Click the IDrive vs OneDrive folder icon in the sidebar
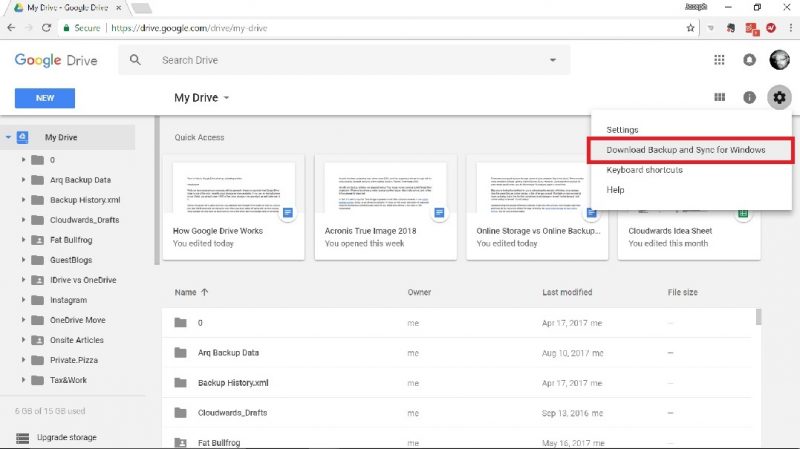 coord(37,280)
